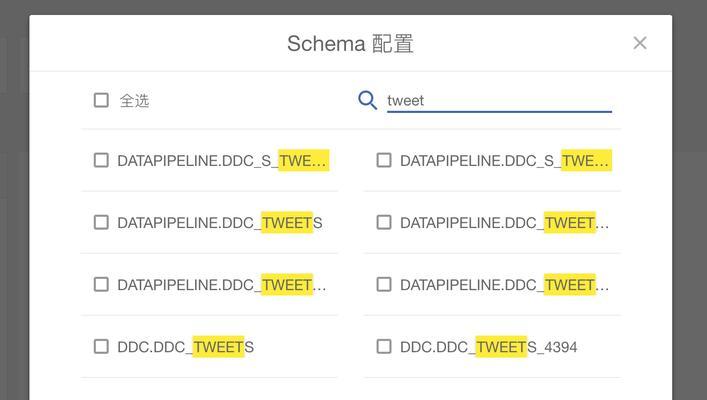Enable the DDC.DDC_TWEETS checkbox

click(x=101, y=347)
